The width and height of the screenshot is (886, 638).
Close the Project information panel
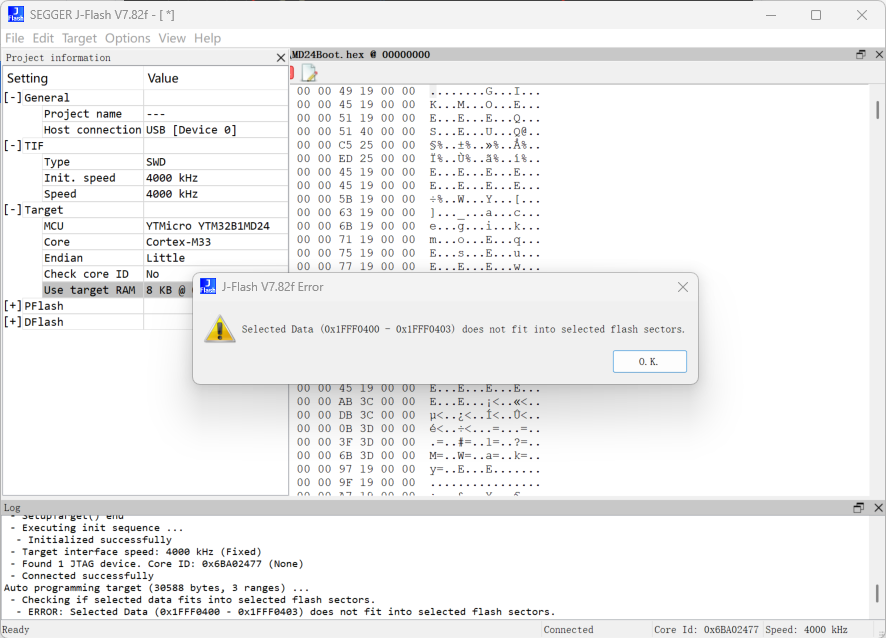281,58
